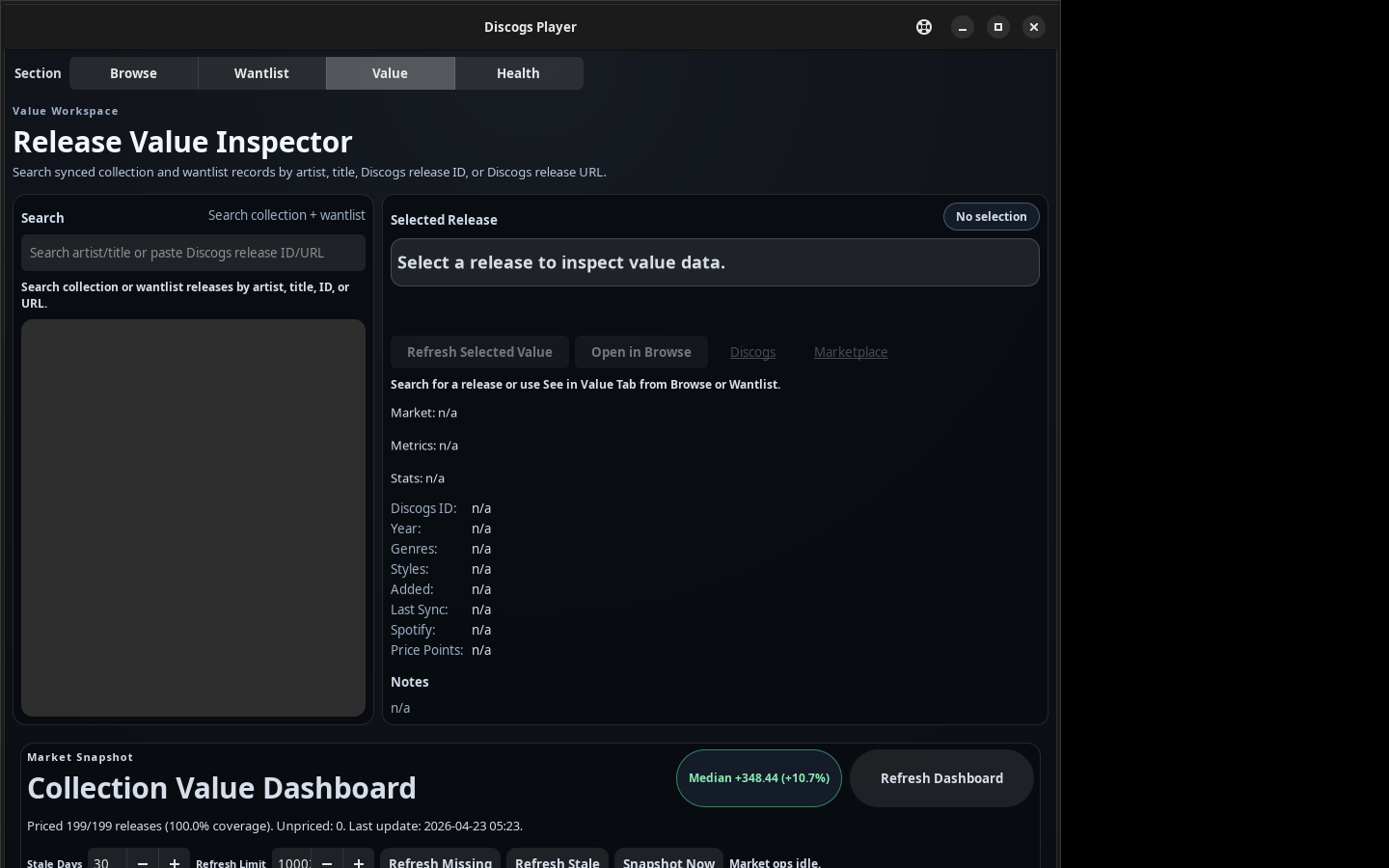The image size is (1389, 868).
Task: Follow the Marketplace link
Action: (851, 352)
